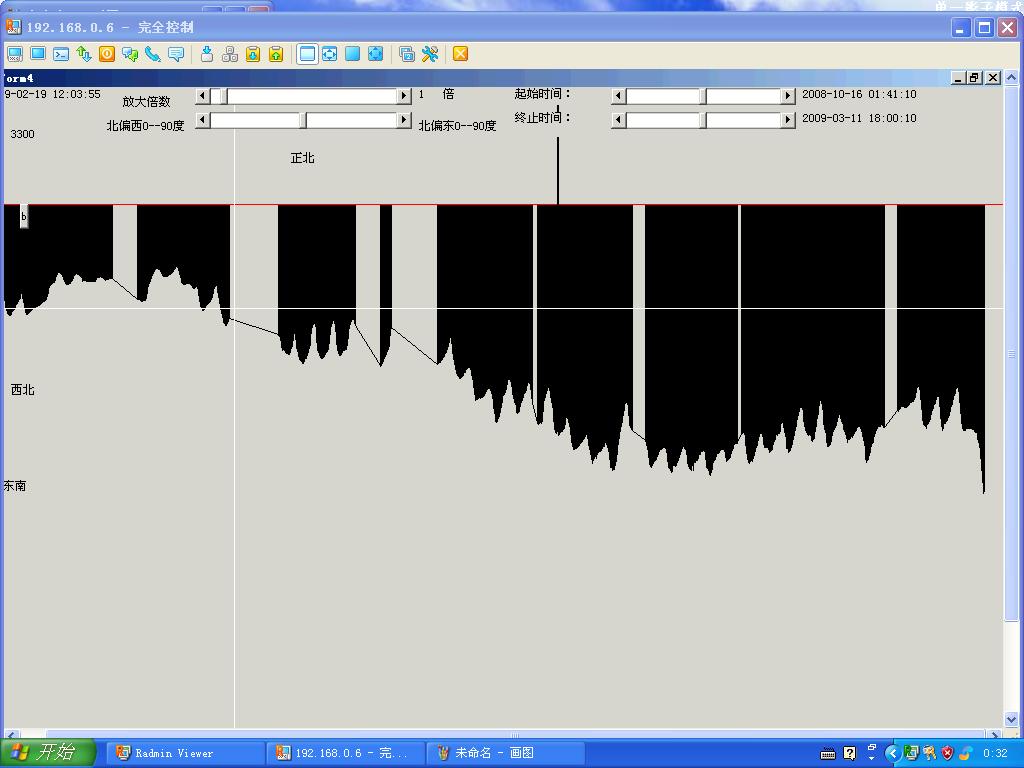
Task: Click the keys tray icon
Action: pyautogui.click(x=929, y=754)
